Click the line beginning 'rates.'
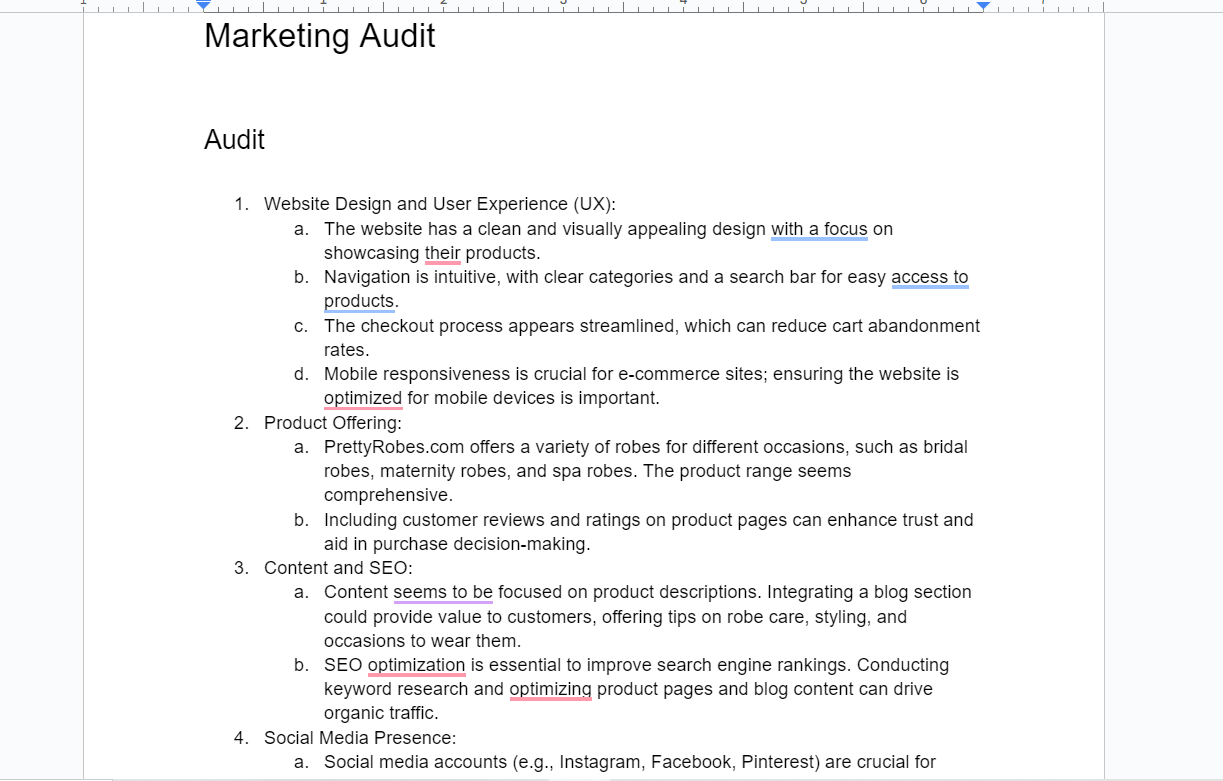 tap(347, 350)
